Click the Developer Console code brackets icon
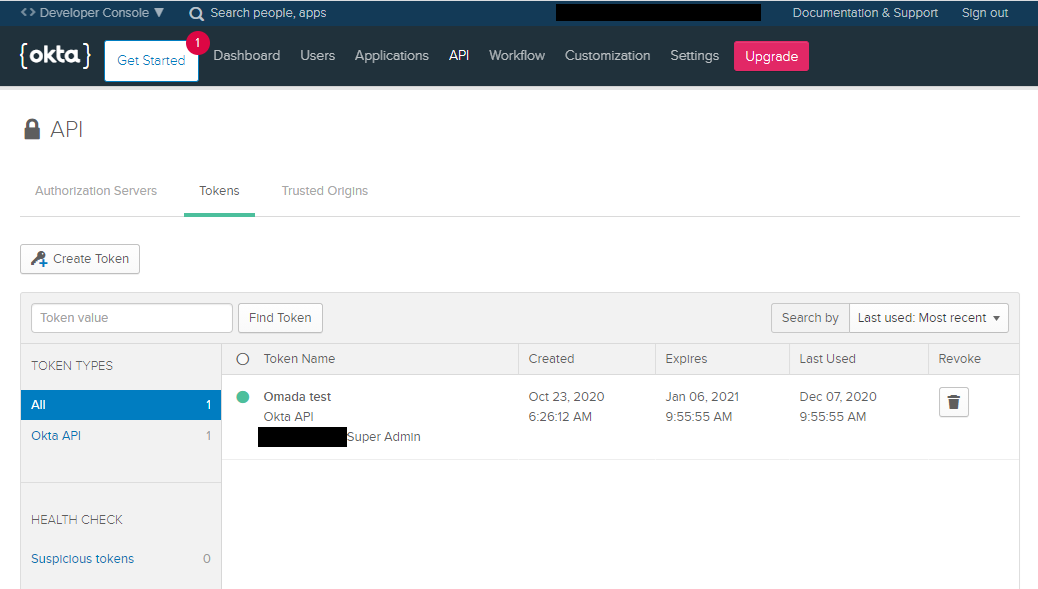The height and width of the screenshot is (589, 1038). (28, 13)
